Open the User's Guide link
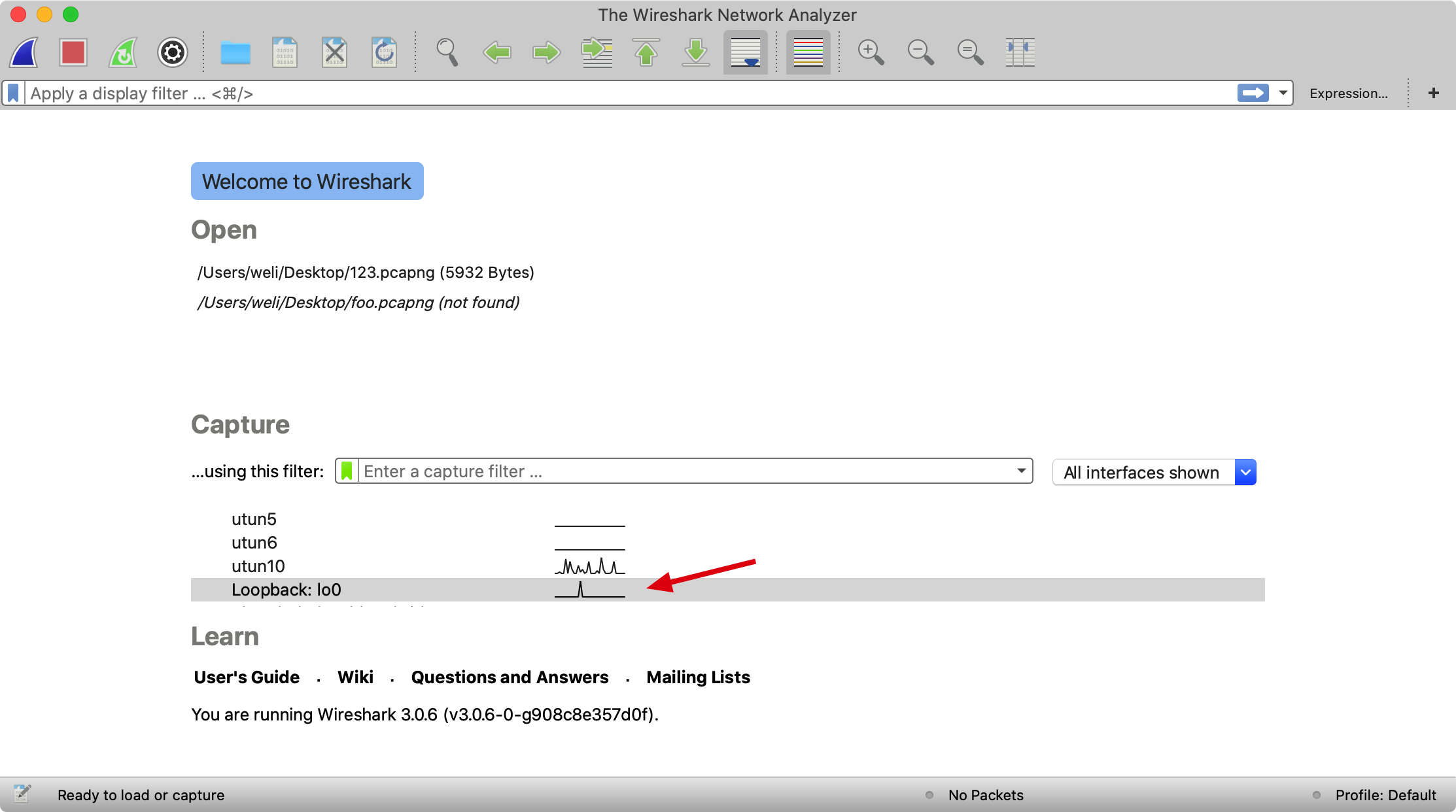The height and width of the screenshot is (812, 1456). [x=247, y=677]
